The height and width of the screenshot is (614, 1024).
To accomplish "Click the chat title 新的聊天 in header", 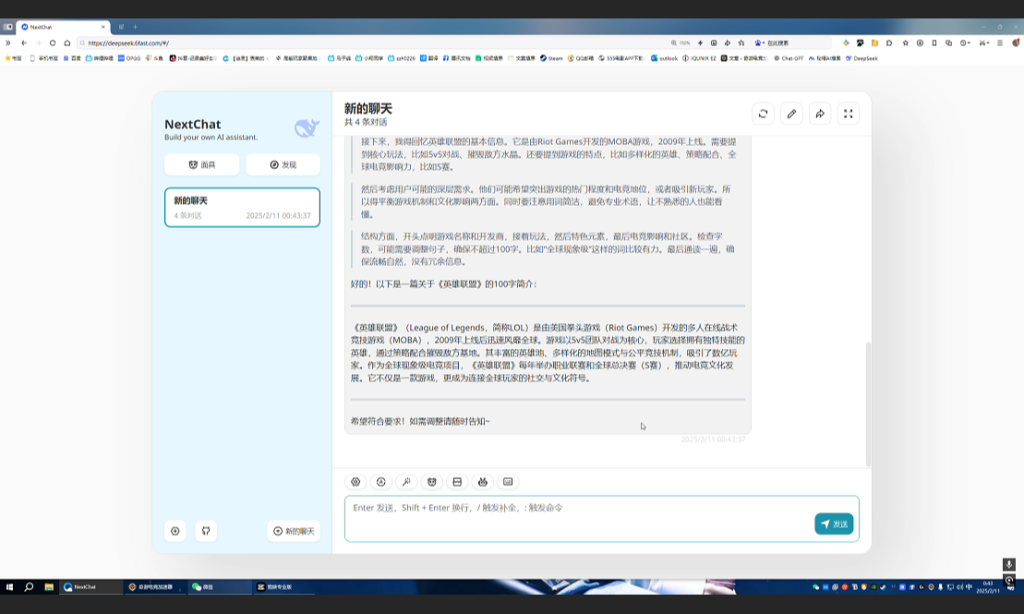I will [368, 108].
